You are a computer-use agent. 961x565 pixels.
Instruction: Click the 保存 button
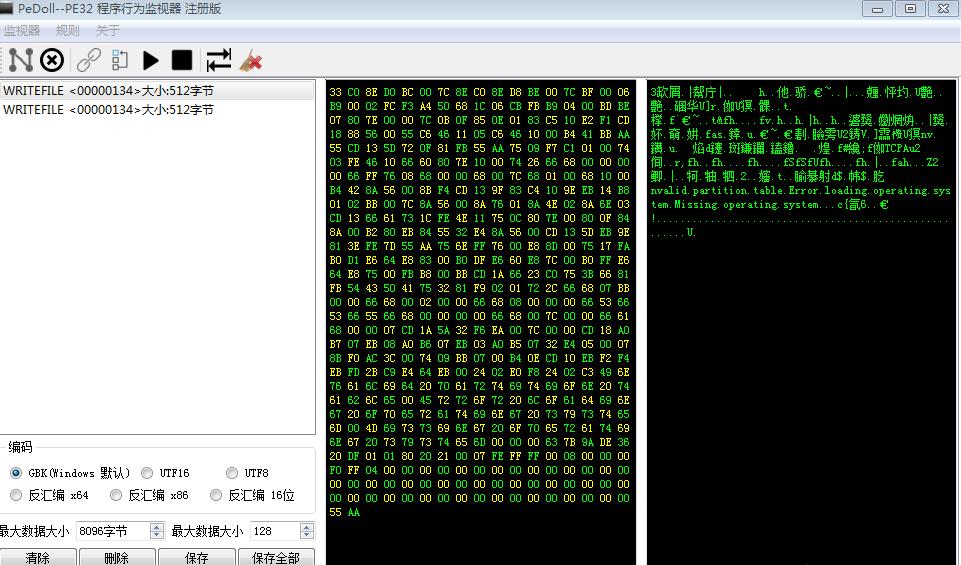pyautogui.click(x=197, y=557)
